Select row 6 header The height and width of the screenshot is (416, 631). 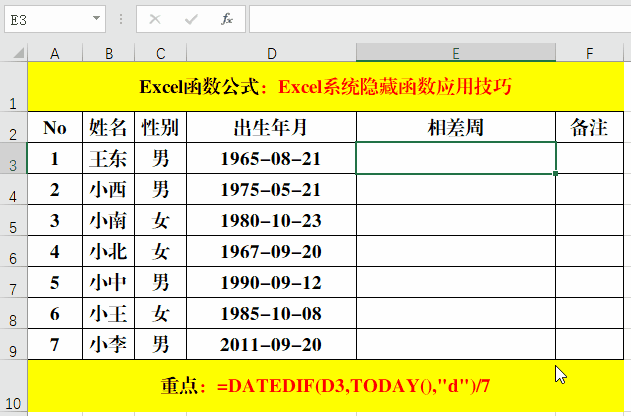[13, 251]
